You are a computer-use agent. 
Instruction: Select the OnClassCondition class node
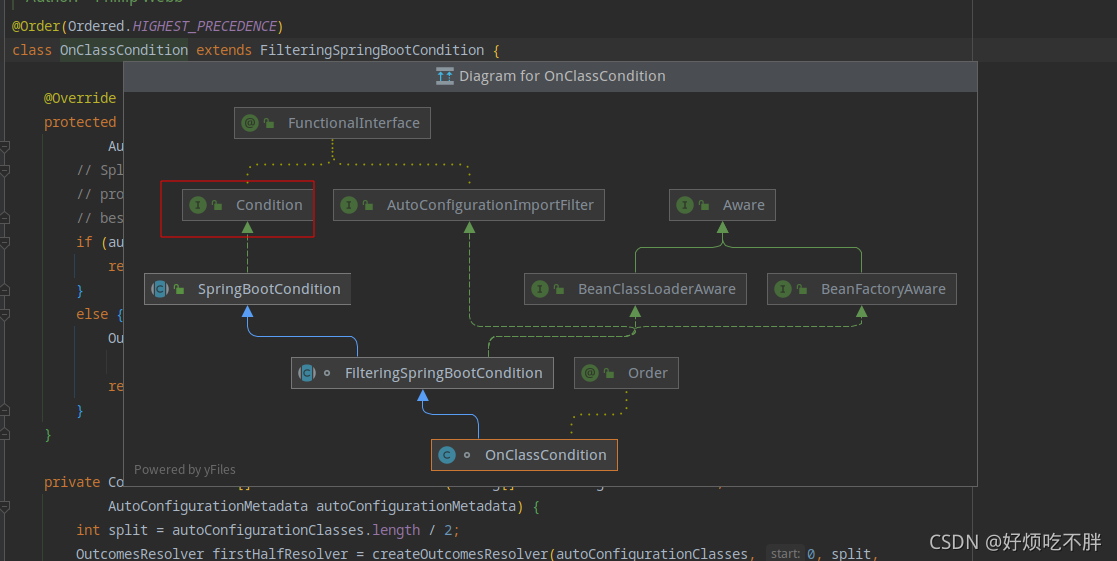[524, 455]
